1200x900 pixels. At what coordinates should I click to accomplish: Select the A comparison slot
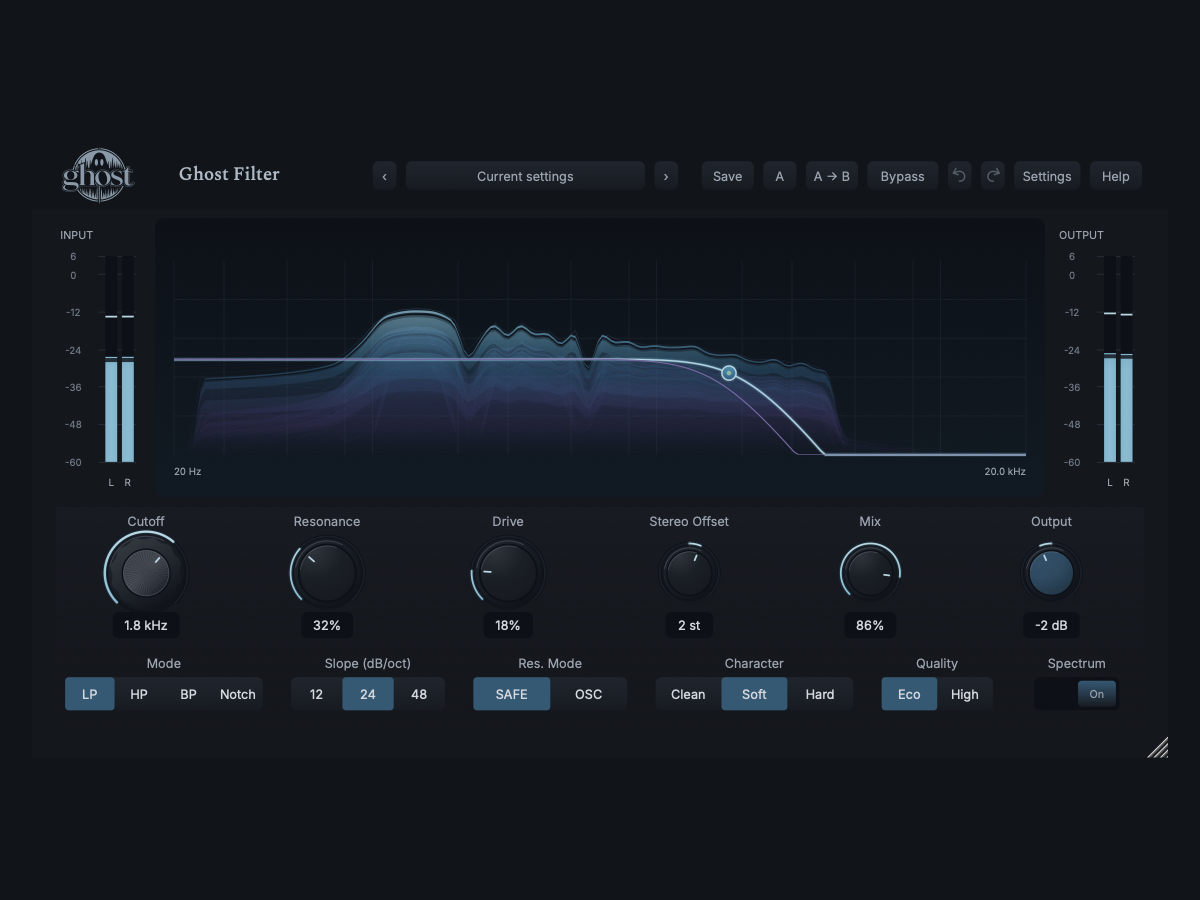(x=780, y=176)
